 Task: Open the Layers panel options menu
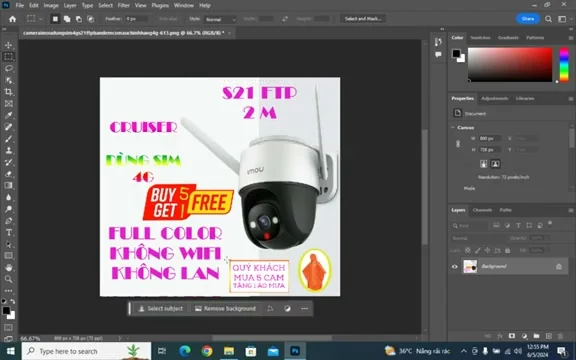570,210
